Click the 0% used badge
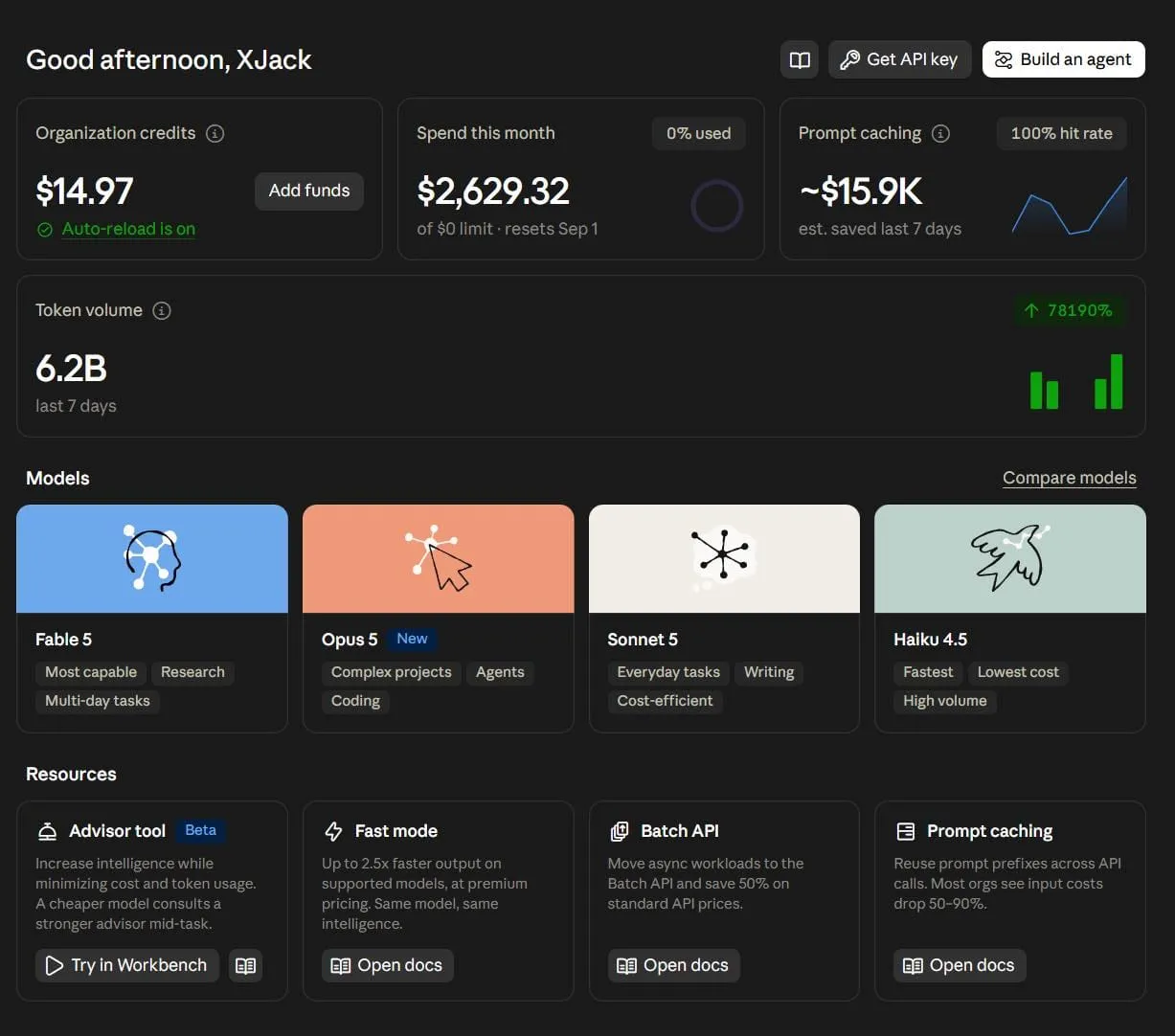 699,133
